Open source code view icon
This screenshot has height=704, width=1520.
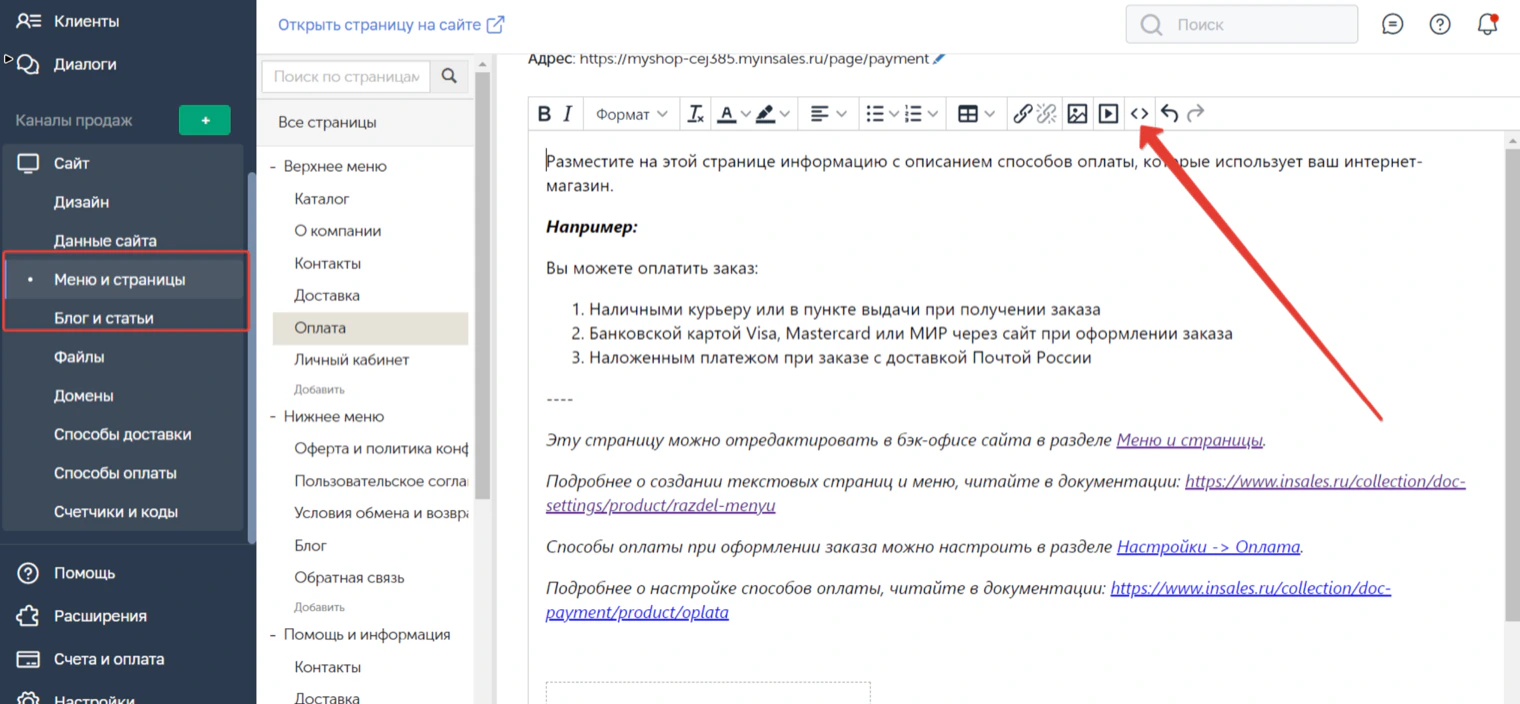pos(1139,114)
